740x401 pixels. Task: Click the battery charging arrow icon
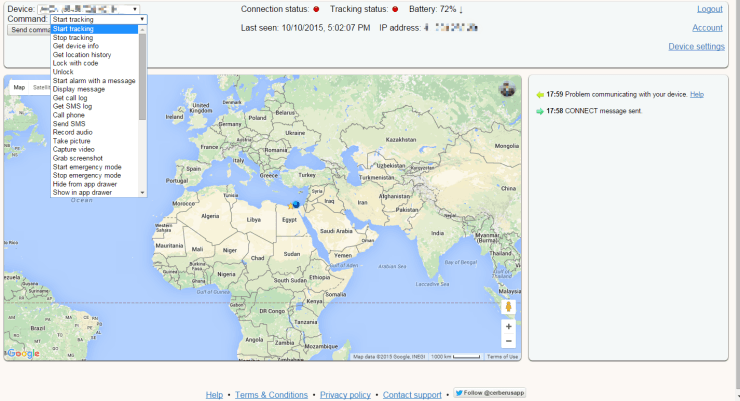(x=461, y=9)
